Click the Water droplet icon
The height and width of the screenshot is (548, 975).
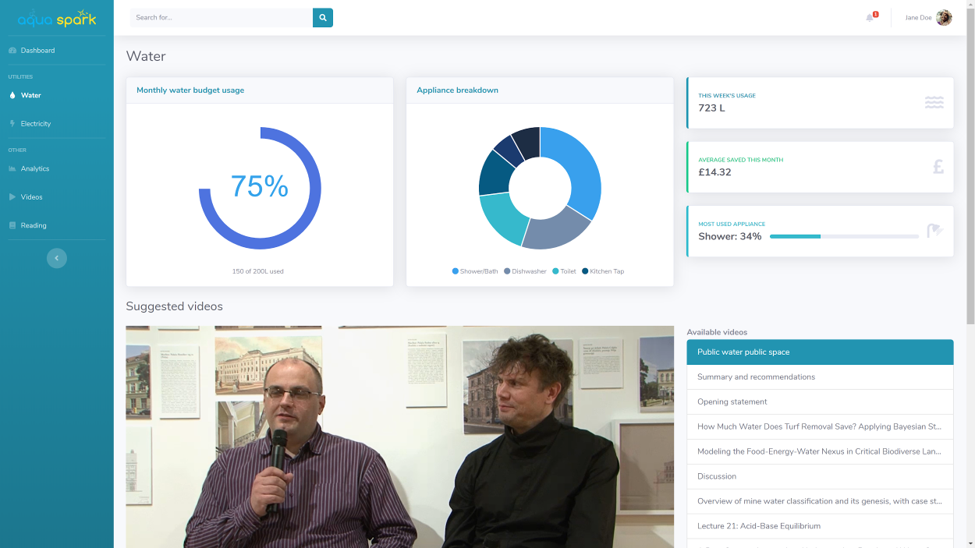(x=12, y=95)
